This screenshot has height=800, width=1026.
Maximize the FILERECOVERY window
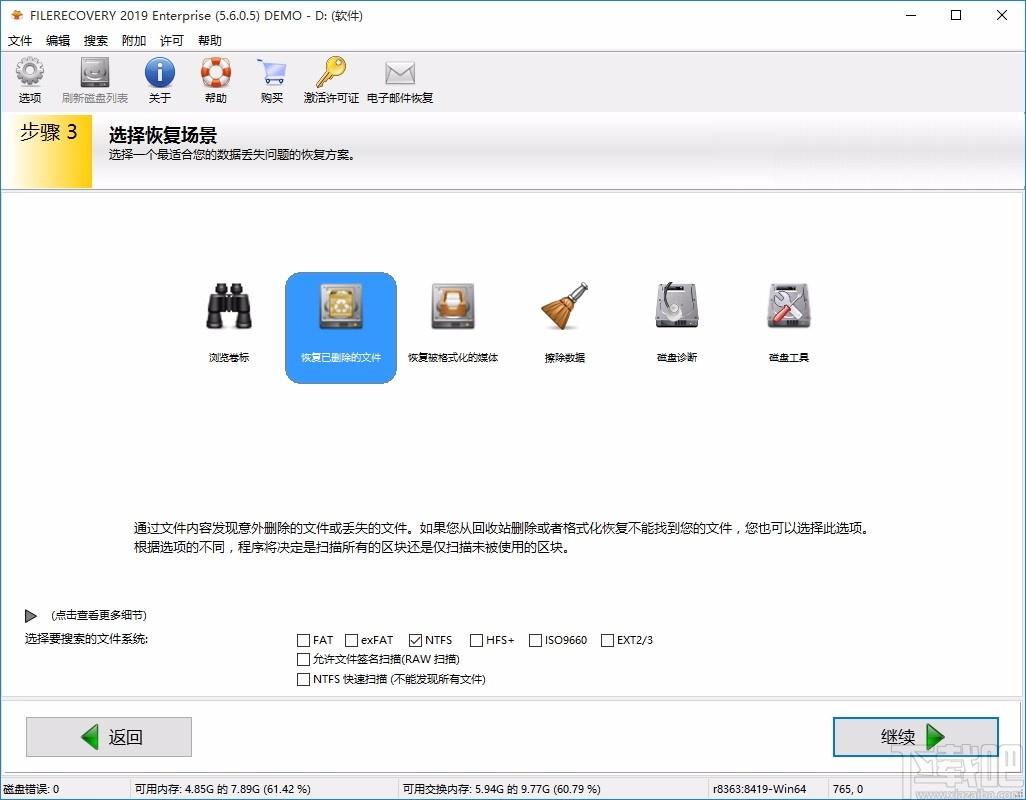[956, 15]
